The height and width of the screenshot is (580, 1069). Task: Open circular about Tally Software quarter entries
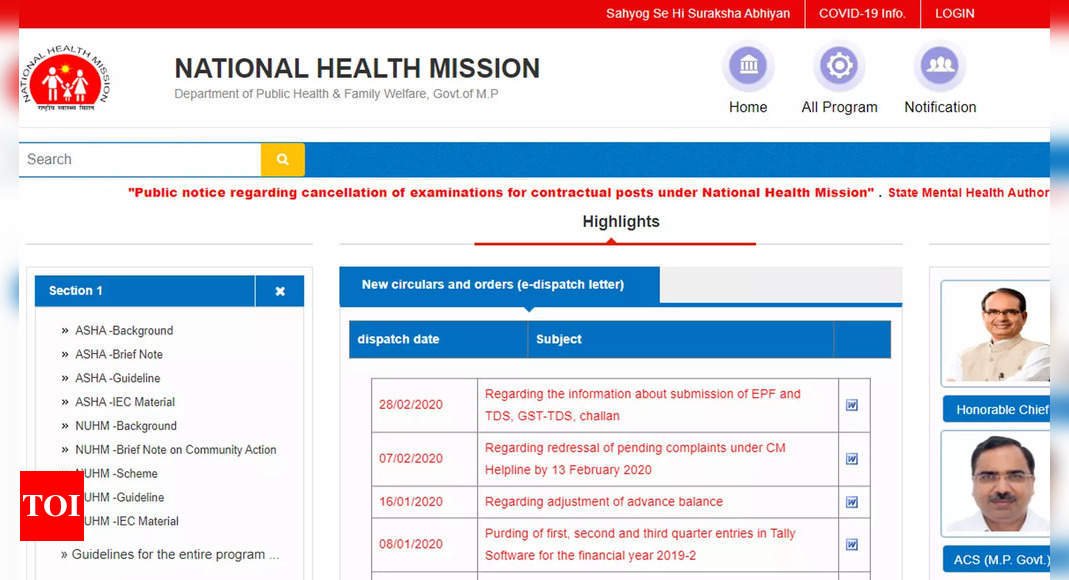639,545
